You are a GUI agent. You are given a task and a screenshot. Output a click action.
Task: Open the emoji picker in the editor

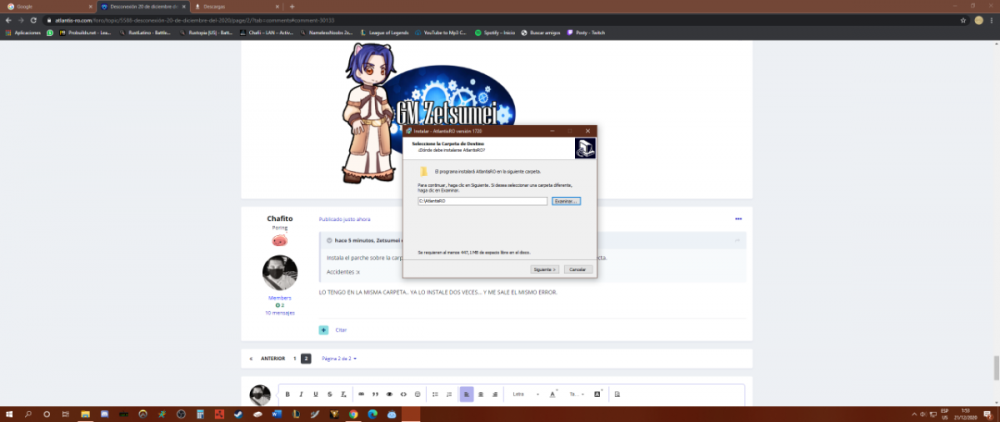click(417, 394)
